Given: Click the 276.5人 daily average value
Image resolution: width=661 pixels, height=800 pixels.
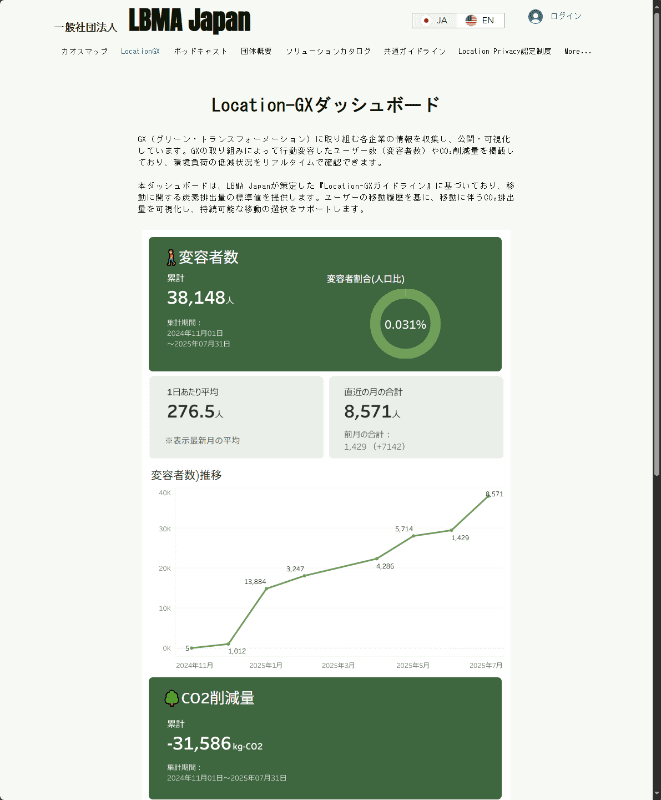Looking at the screenshot, I should (x=195, y=411).
